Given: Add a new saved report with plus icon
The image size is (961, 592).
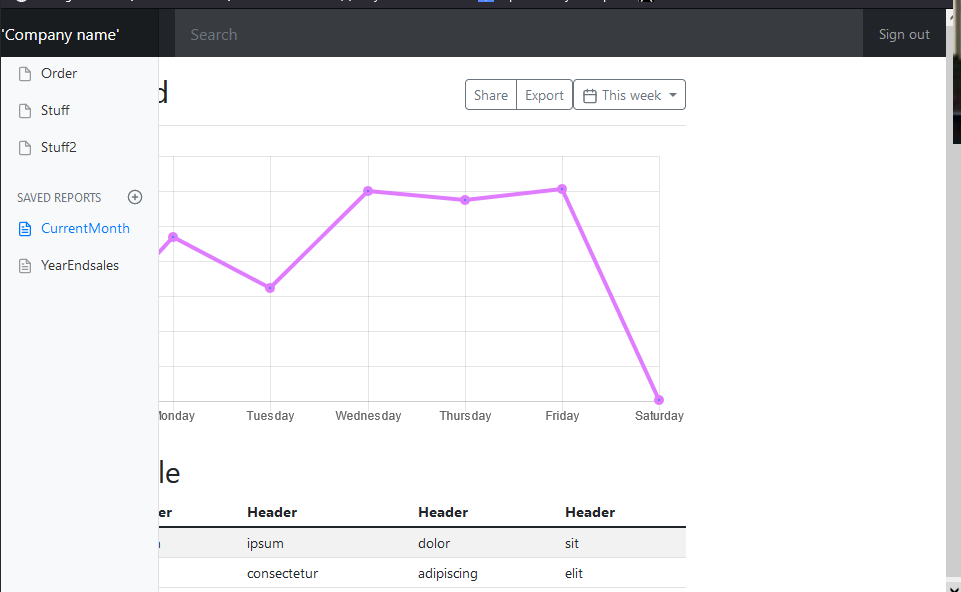Looking at the screenshot, I should [135, 197].
